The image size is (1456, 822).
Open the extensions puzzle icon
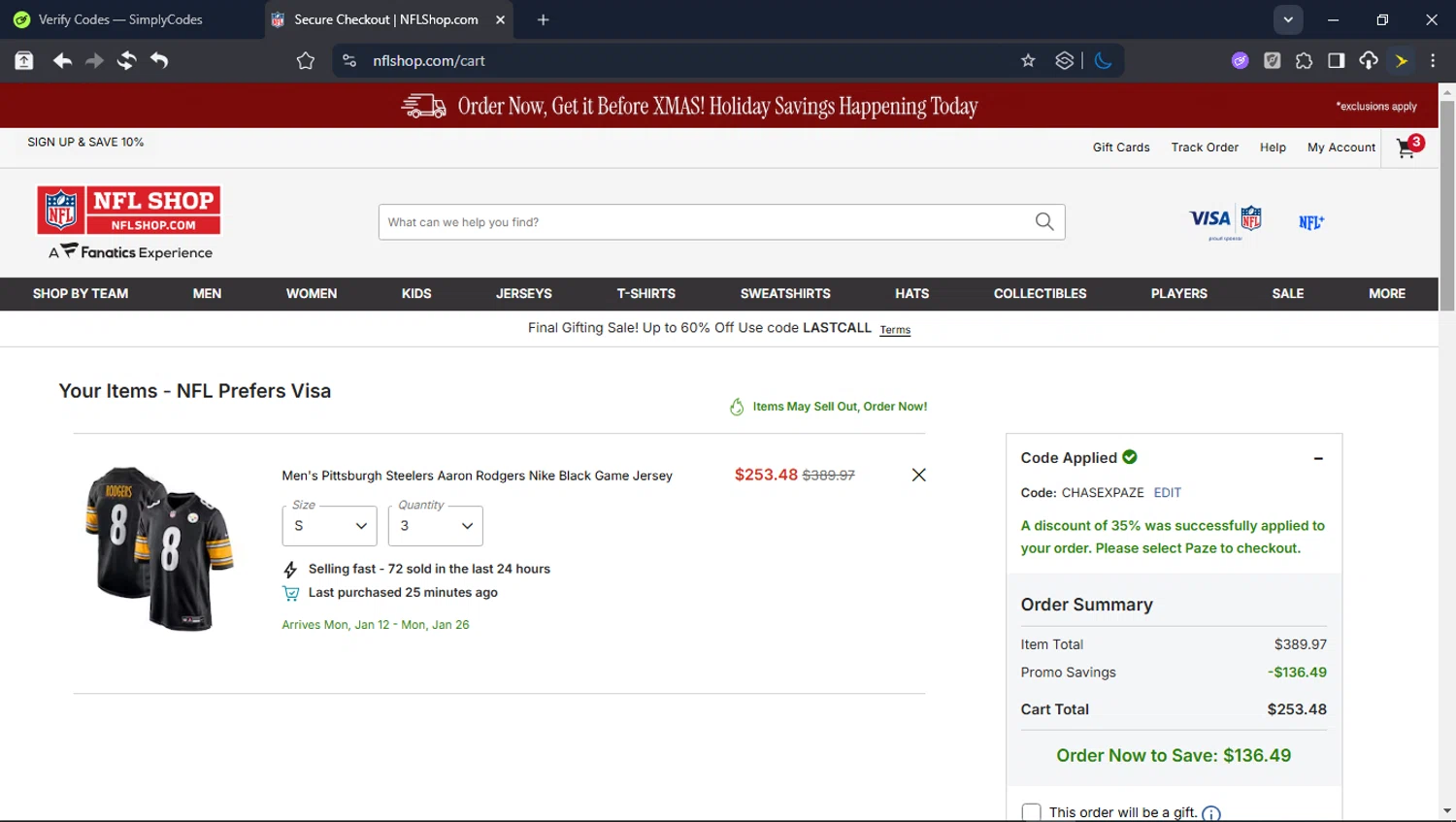1304,60
